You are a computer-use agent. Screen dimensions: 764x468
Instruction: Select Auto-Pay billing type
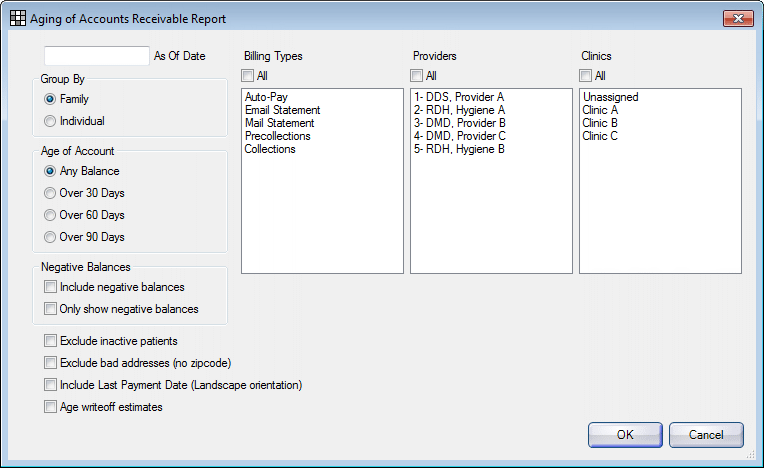tap(322, 97)
